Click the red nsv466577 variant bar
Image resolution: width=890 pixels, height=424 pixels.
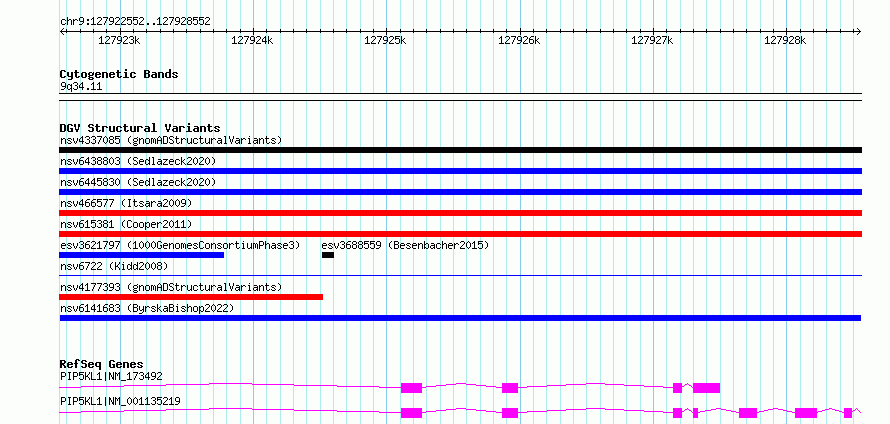point(461,213)
